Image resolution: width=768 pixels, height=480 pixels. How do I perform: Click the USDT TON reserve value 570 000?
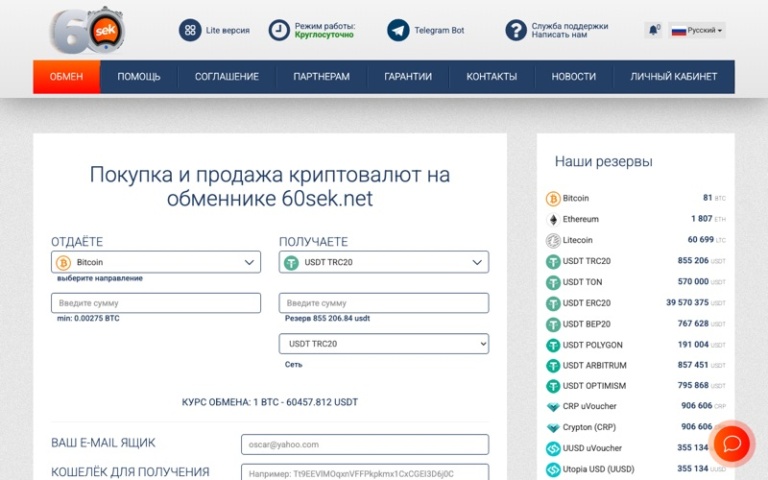coord(693,282)
